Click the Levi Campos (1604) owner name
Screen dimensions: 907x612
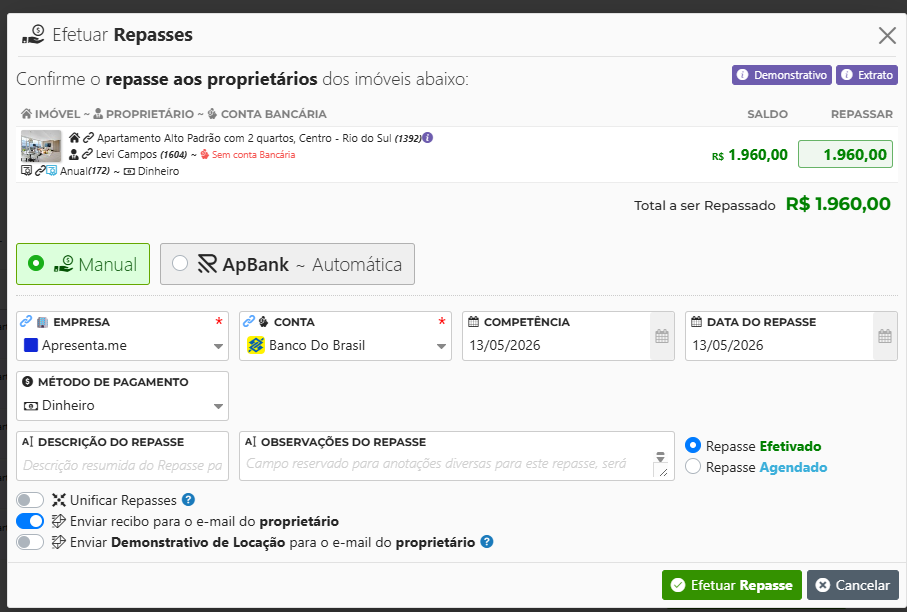coord(141,154)
